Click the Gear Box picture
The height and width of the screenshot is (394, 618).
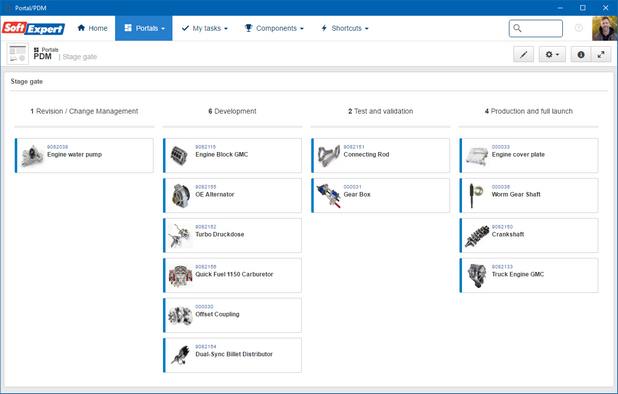329,195
